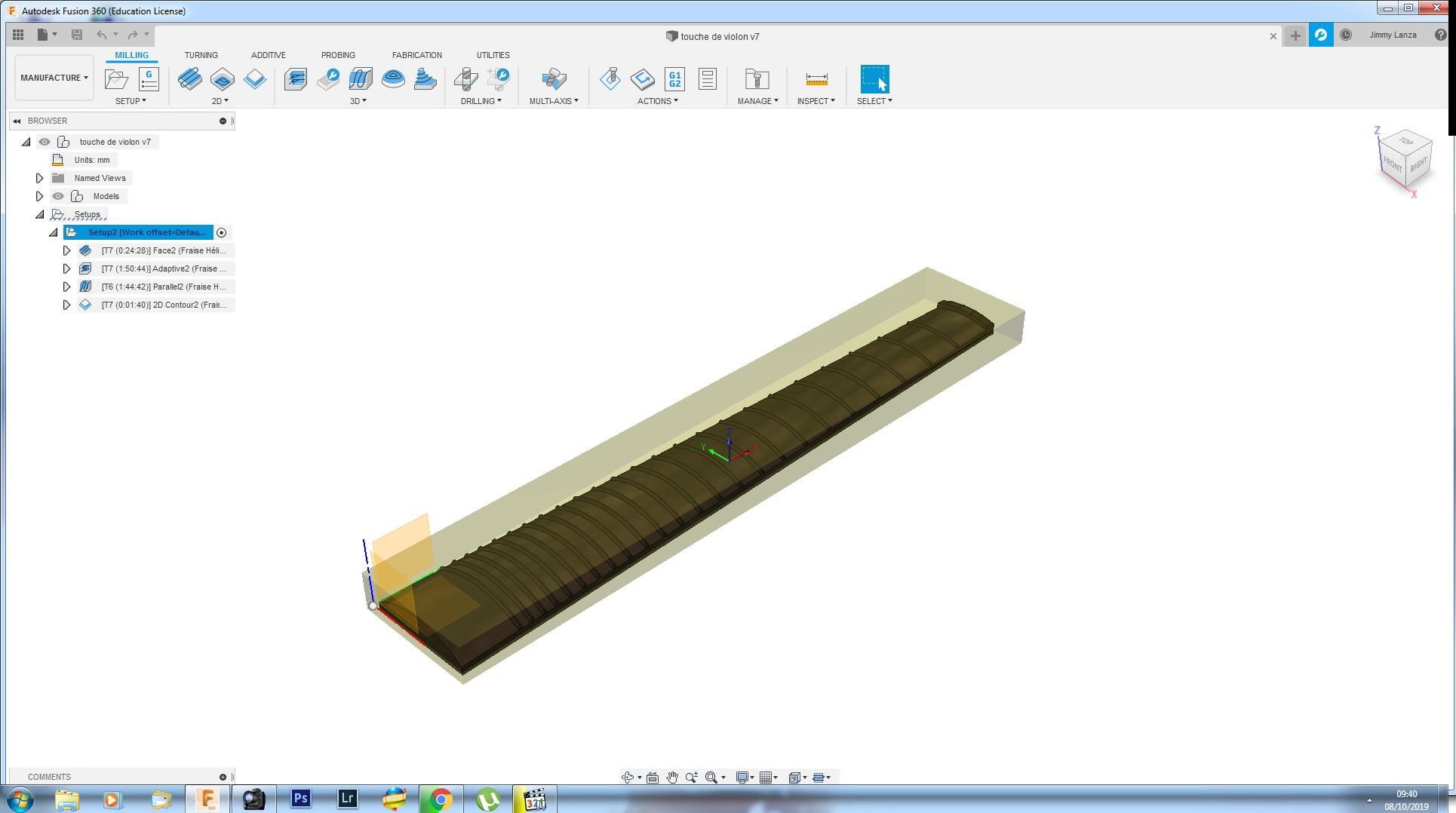Open the MANUFACTURE workspace dropdown
1456x813 pixels.
(x=54, y=78)
